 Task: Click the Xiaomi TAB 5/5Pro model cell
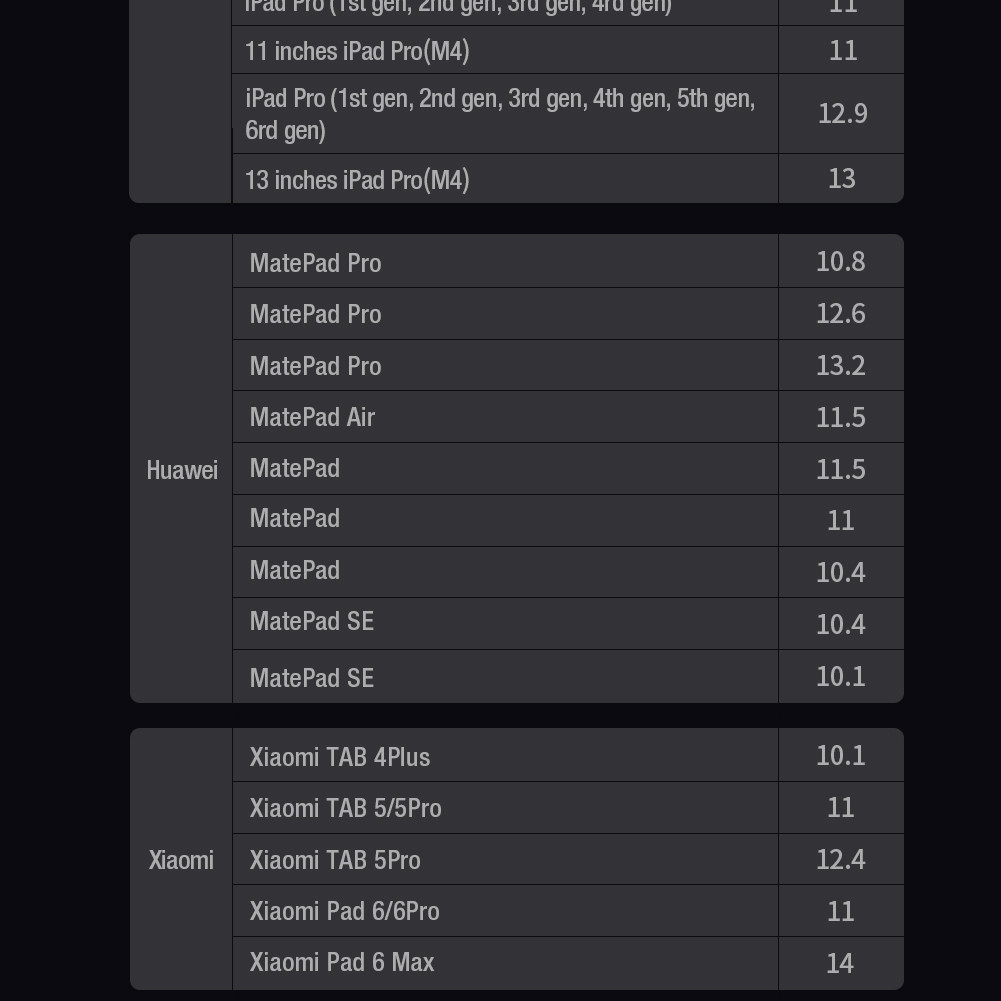pyautogui.click(x=345, y=808)
